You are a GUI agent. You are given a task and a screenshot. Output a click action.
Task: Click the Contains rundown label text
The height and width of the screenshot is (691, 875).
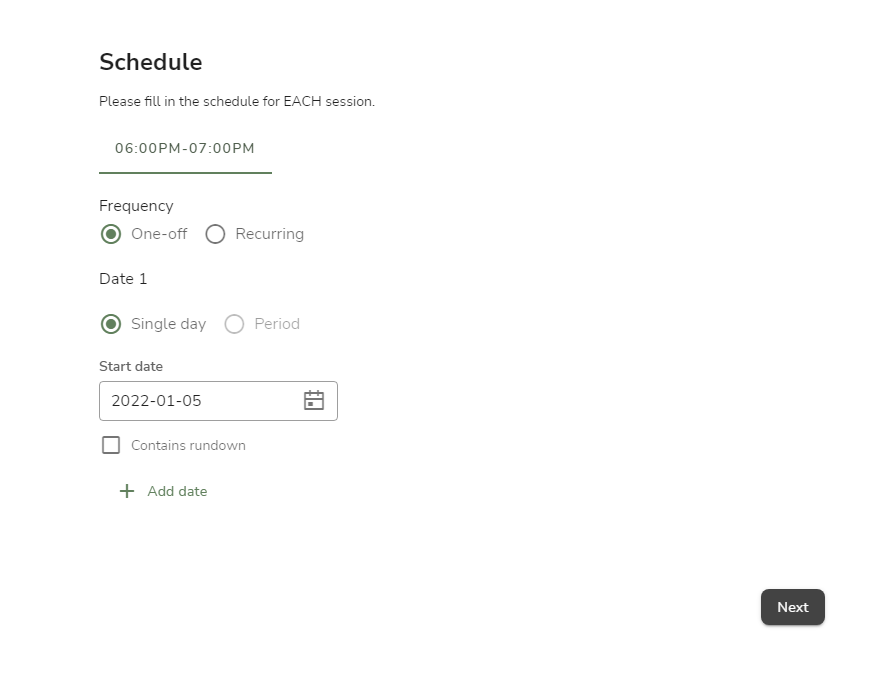[189, 445]
